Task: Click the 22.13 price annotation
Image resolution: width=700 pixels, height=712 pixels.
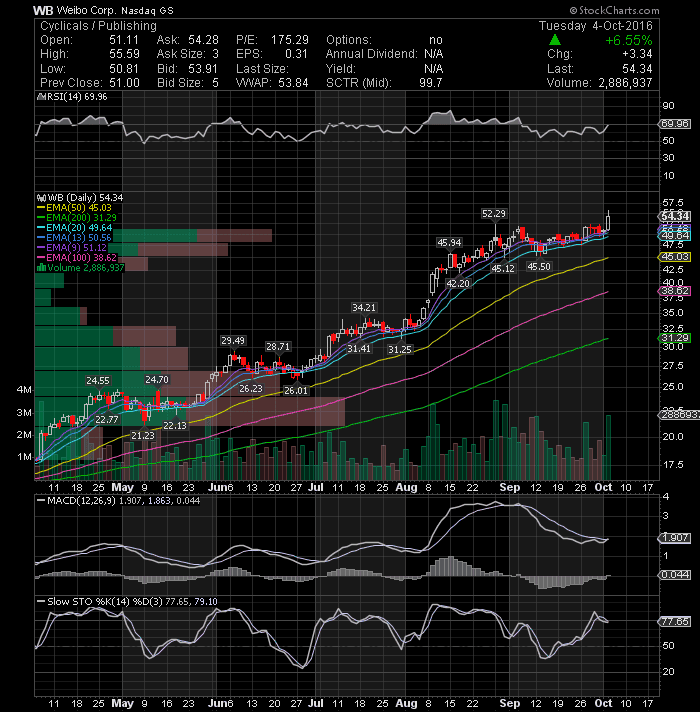Action: click(175, 425)
